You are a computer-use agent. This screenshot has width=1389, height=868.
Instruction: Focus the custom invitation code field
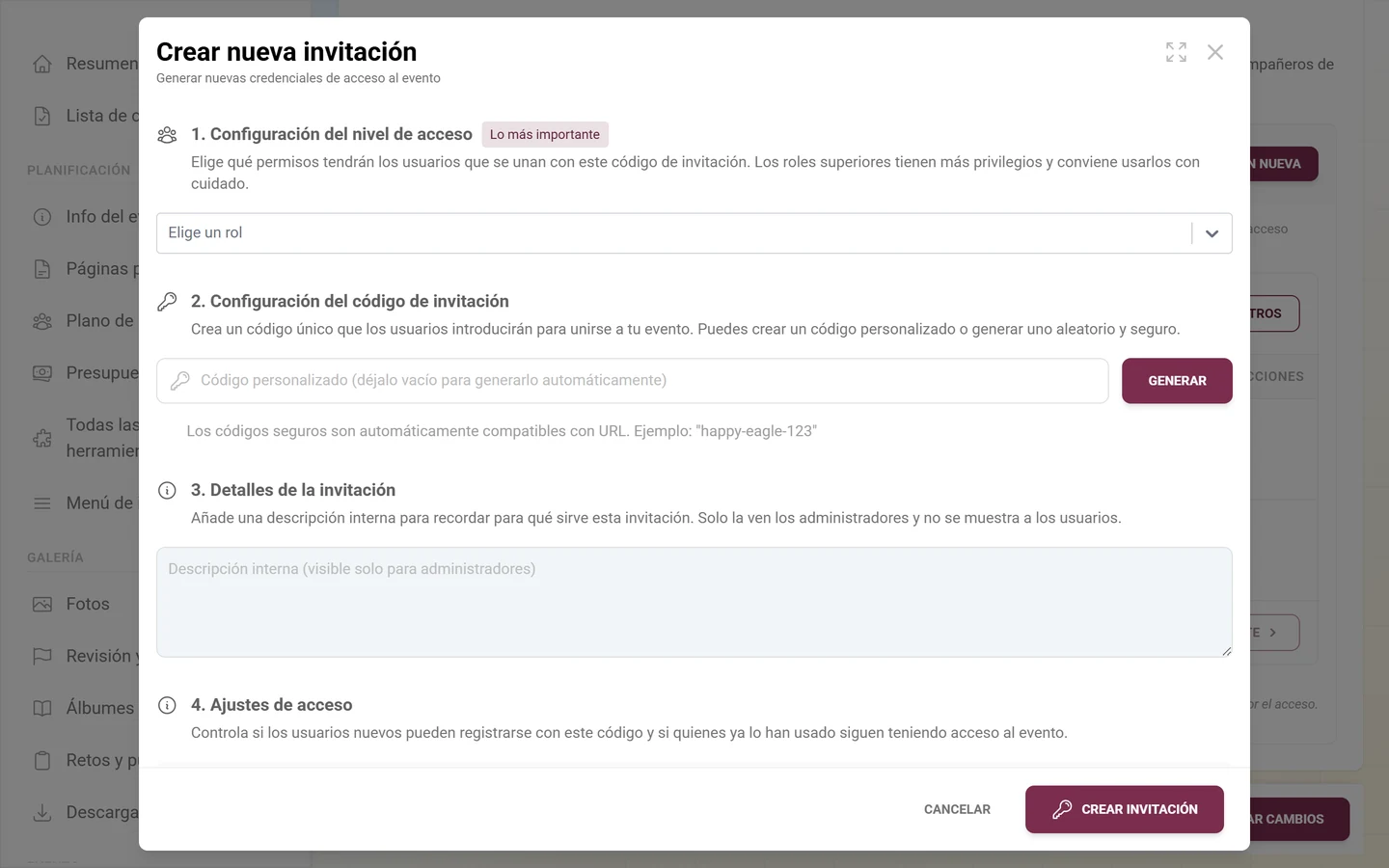pos(633,381)
